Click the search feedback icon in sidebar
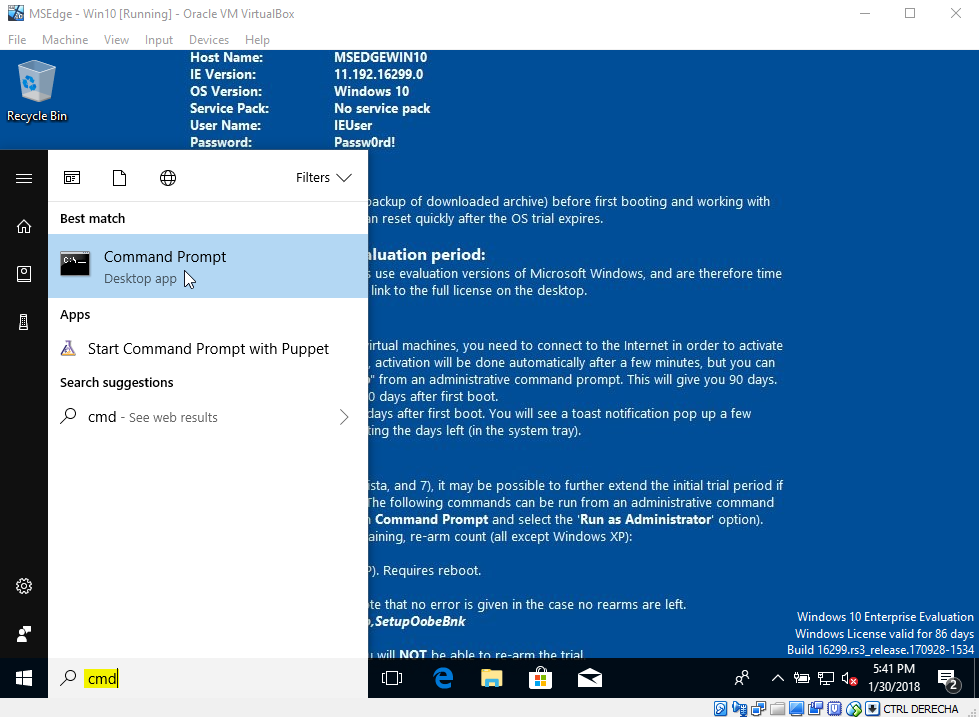Screen dimensions: 979x717 24,634
